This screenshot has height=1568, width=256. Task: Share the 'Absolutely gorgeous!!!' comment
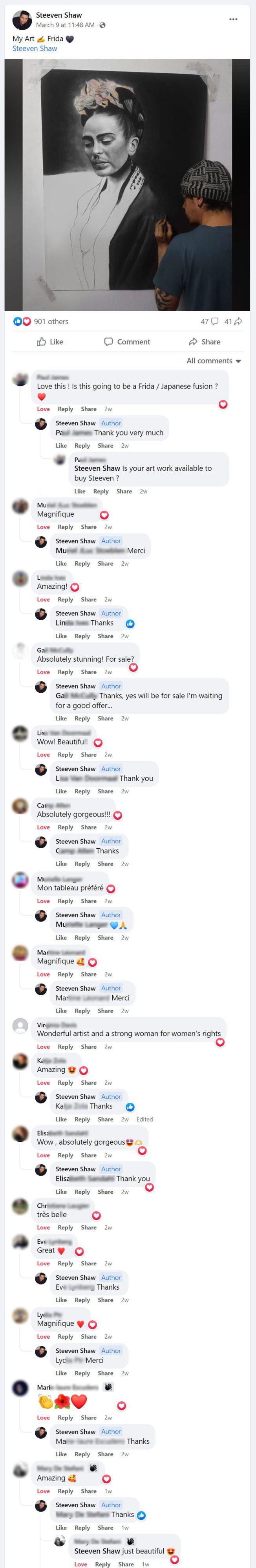coord(88,827)
